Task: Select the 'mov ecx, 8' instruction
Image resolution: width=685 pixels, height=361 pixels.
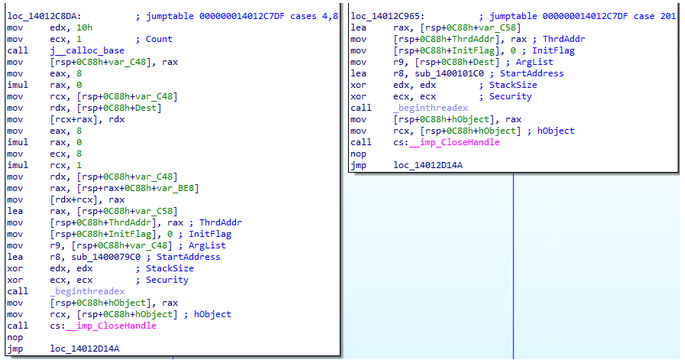Action: (x=45, y=154)
